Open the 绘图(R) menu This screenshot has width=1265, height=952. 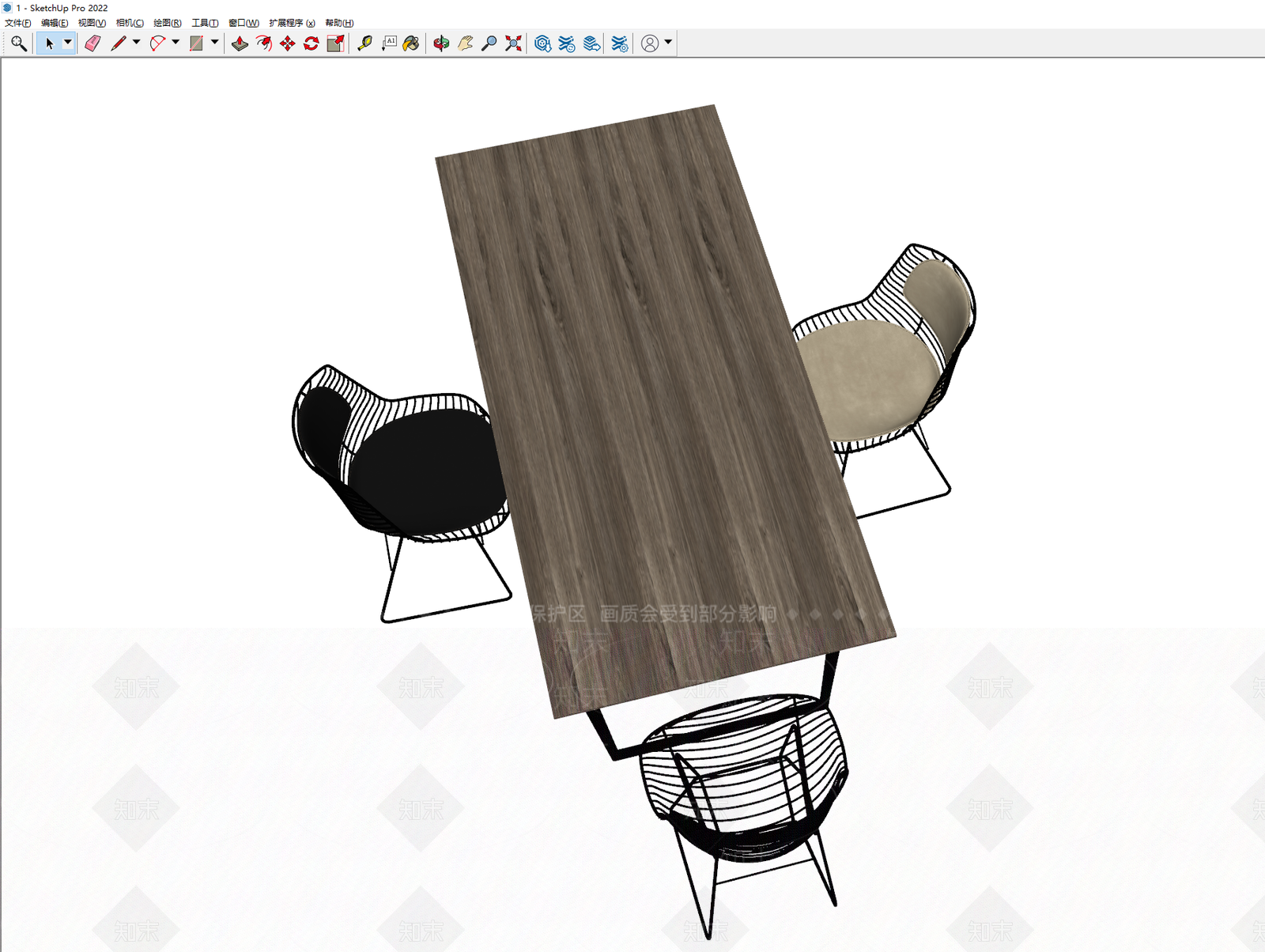[x=167, y=23]
